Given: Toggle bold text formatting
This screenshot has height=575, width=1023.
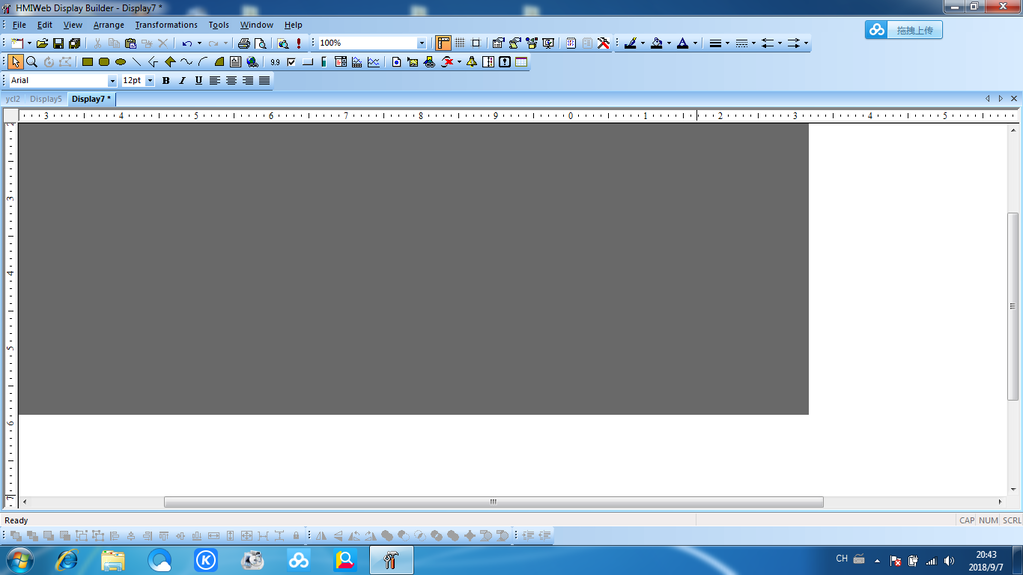Looking at the screenshot, I should (166, 81).
